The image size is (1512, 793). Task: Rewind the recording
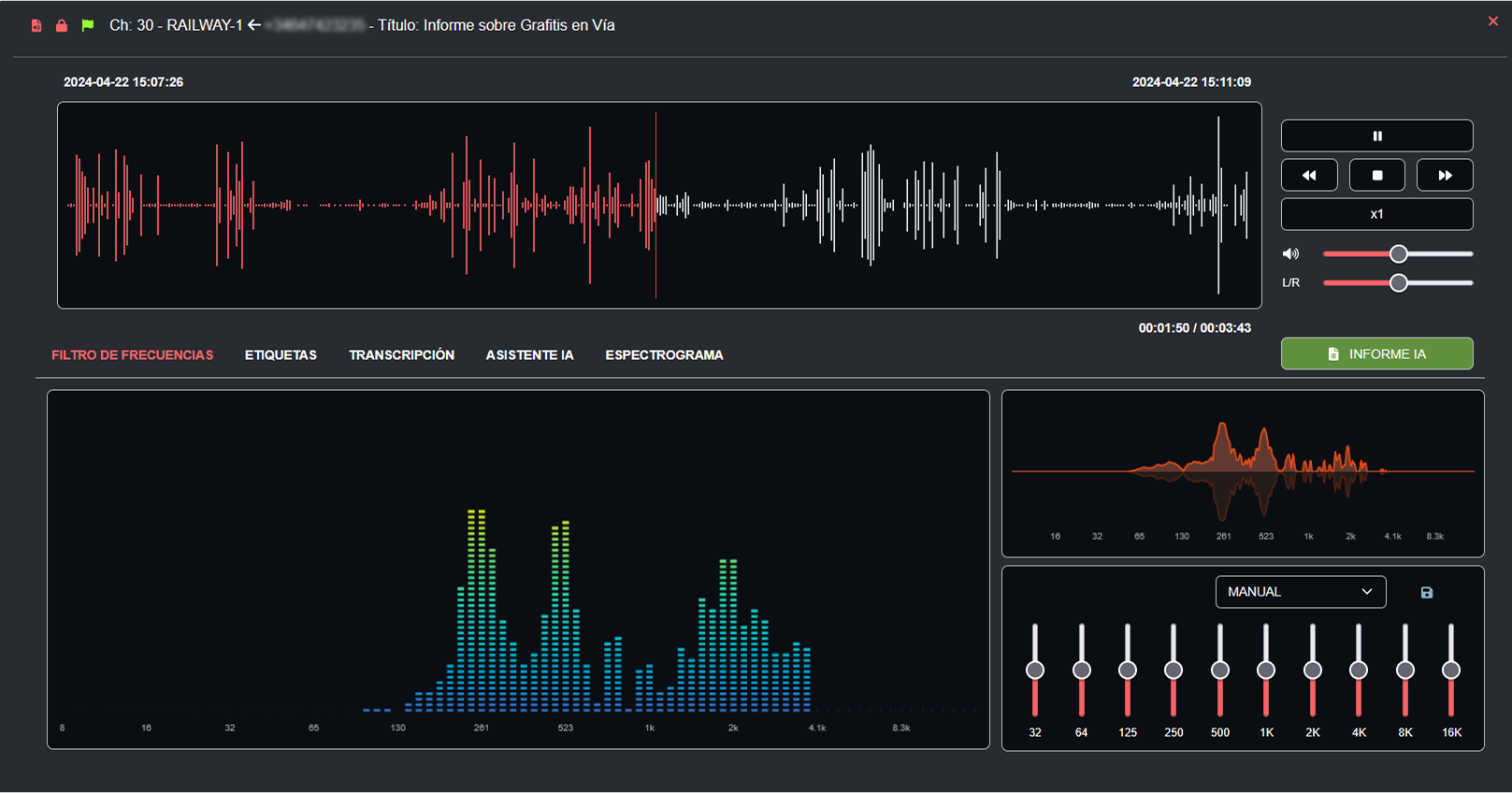click(x=1309, y=175)
